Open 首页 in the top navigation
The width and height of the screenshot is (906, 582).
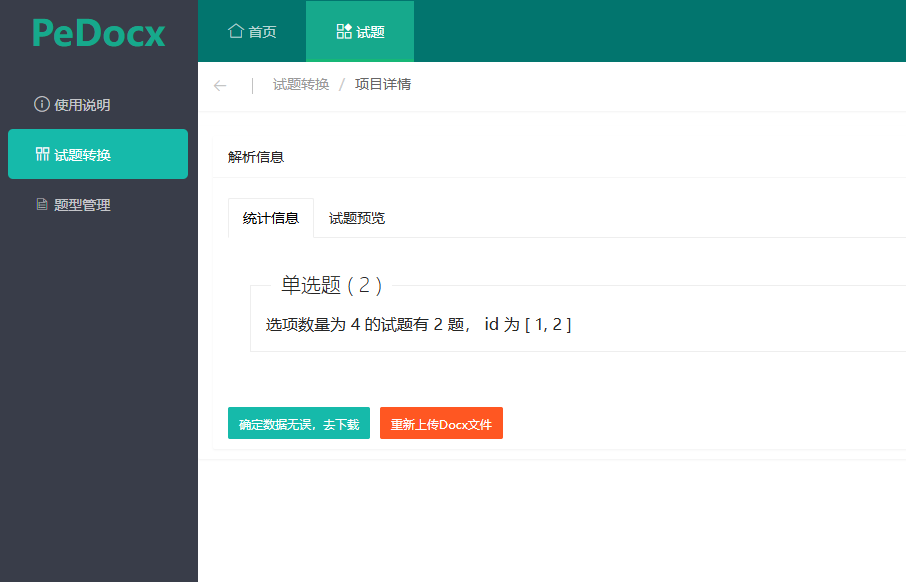[252, 31]
